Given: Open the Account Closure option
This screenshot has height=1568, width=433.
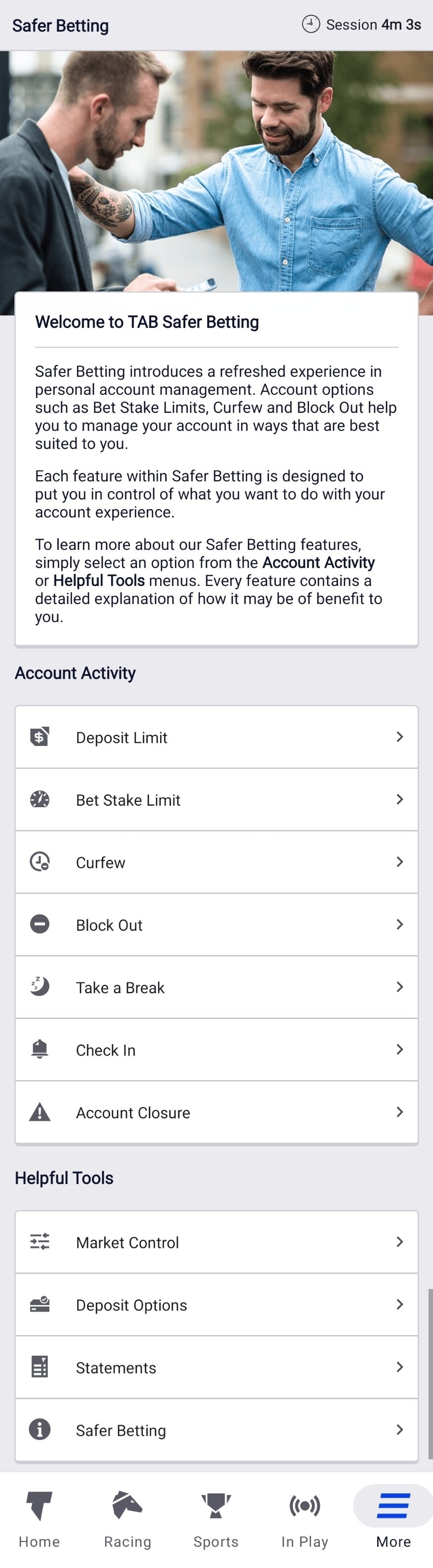Looking at the screenshot, I should point(133,1113).
